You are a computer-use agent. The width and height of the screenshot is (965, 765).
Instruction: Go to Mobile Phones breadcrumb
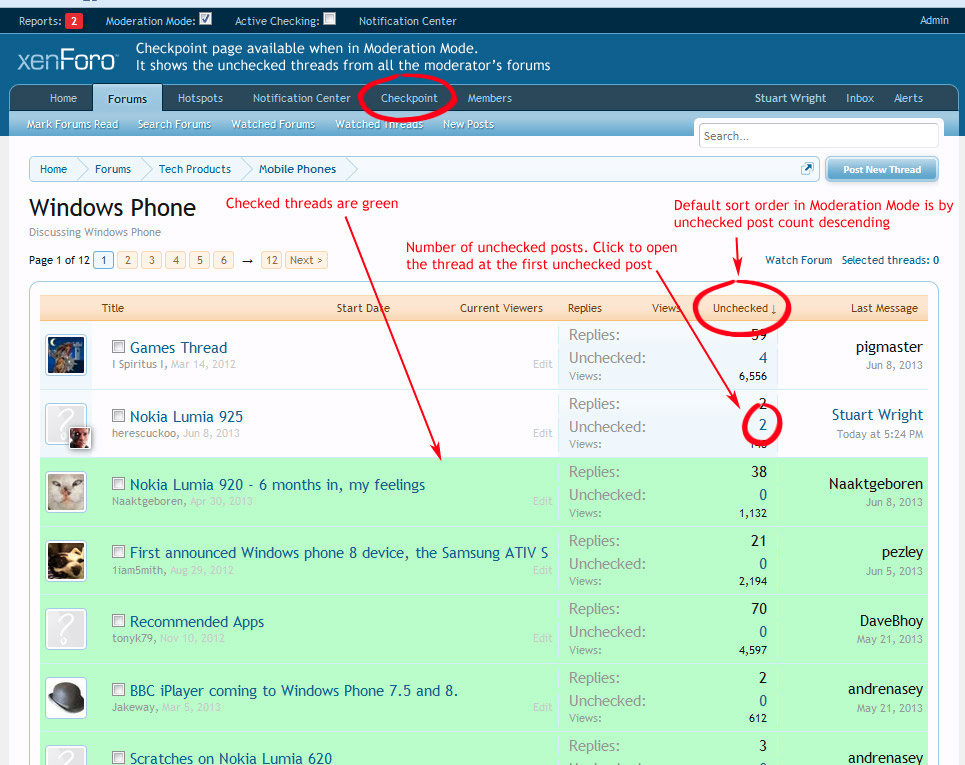click(x=297, y=169)
